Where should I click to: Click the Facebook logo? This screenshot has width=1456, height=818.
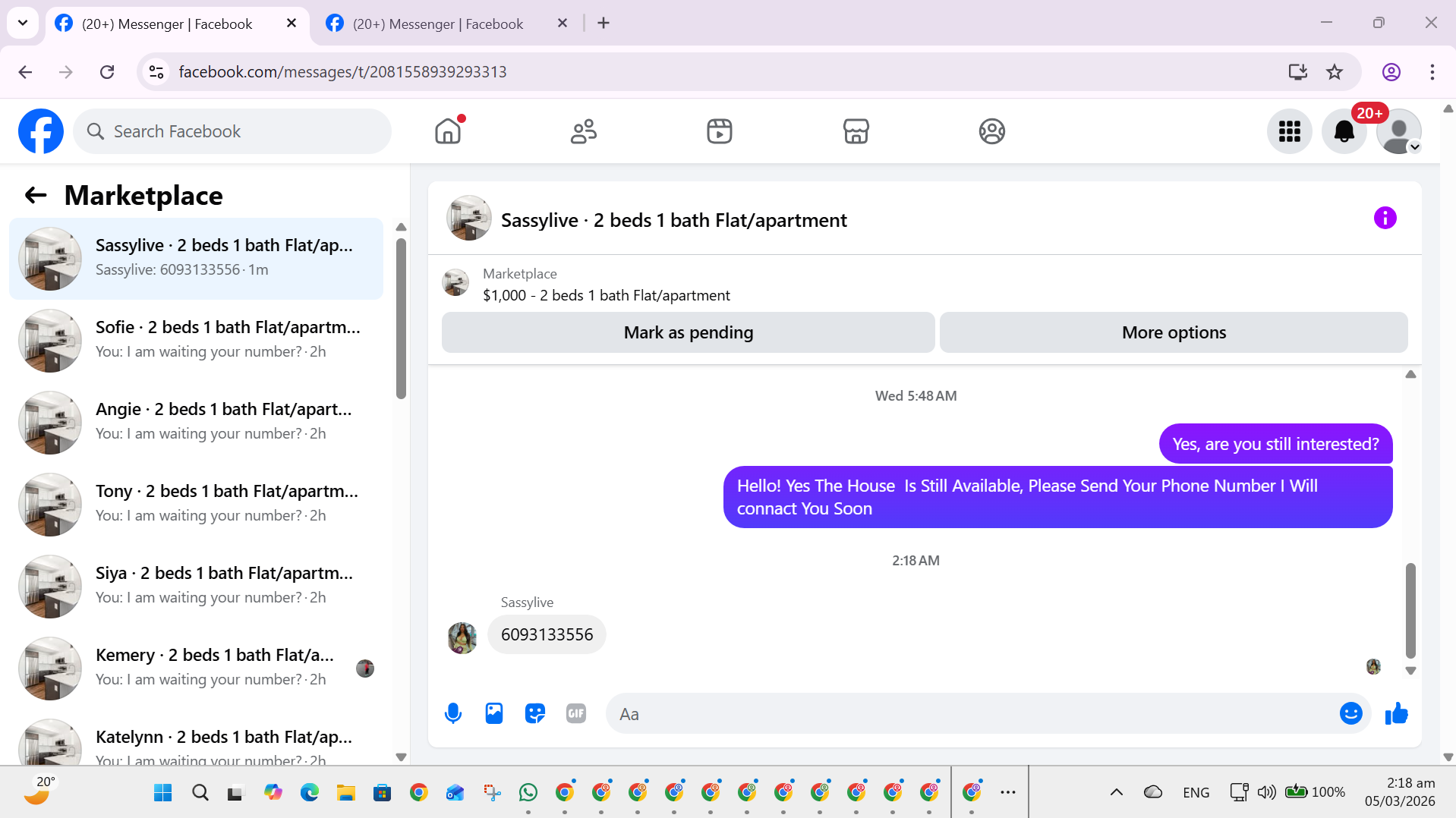[x=41, y=131]
